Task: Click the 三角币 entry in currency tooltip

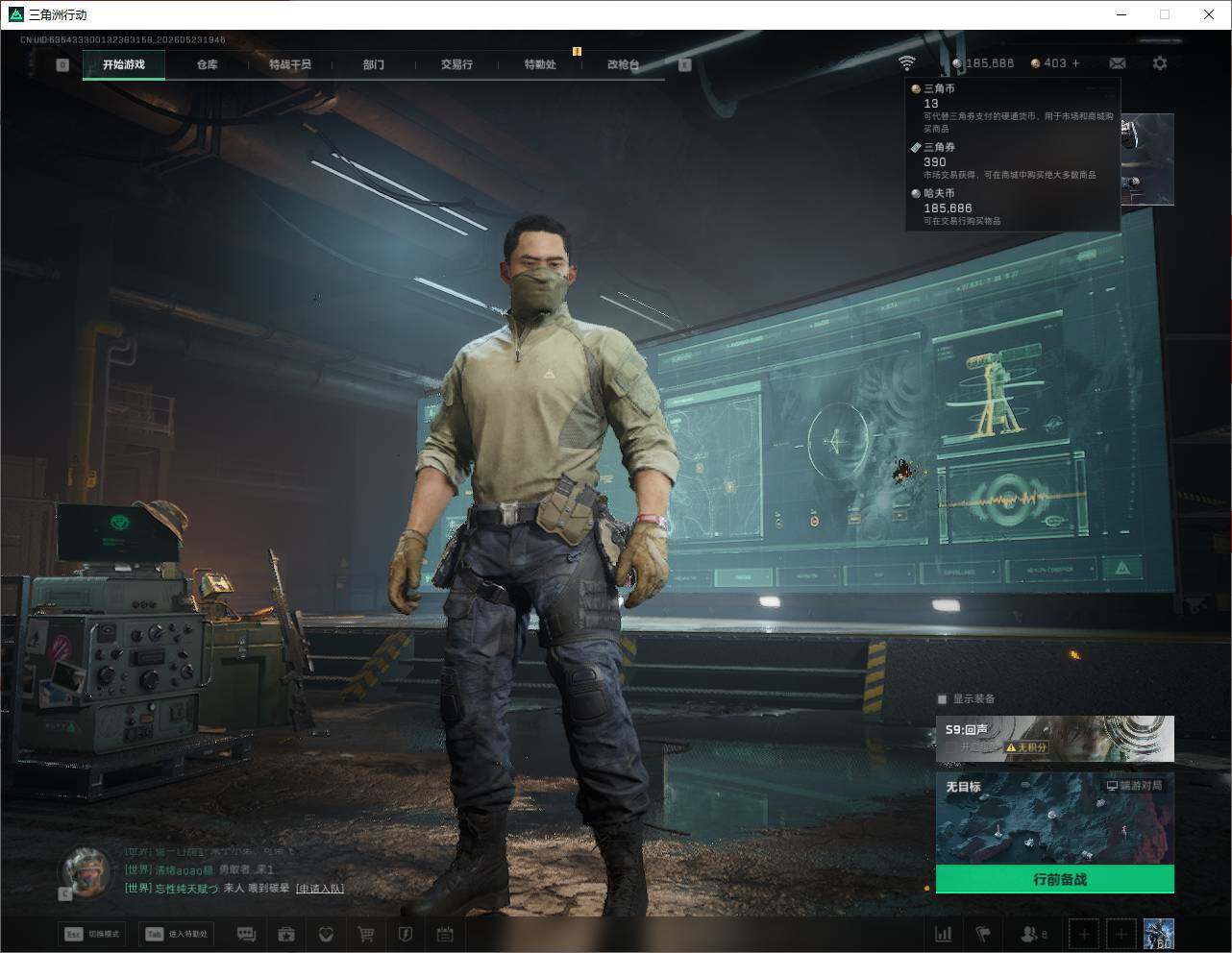Action: tap(1013, 108)
